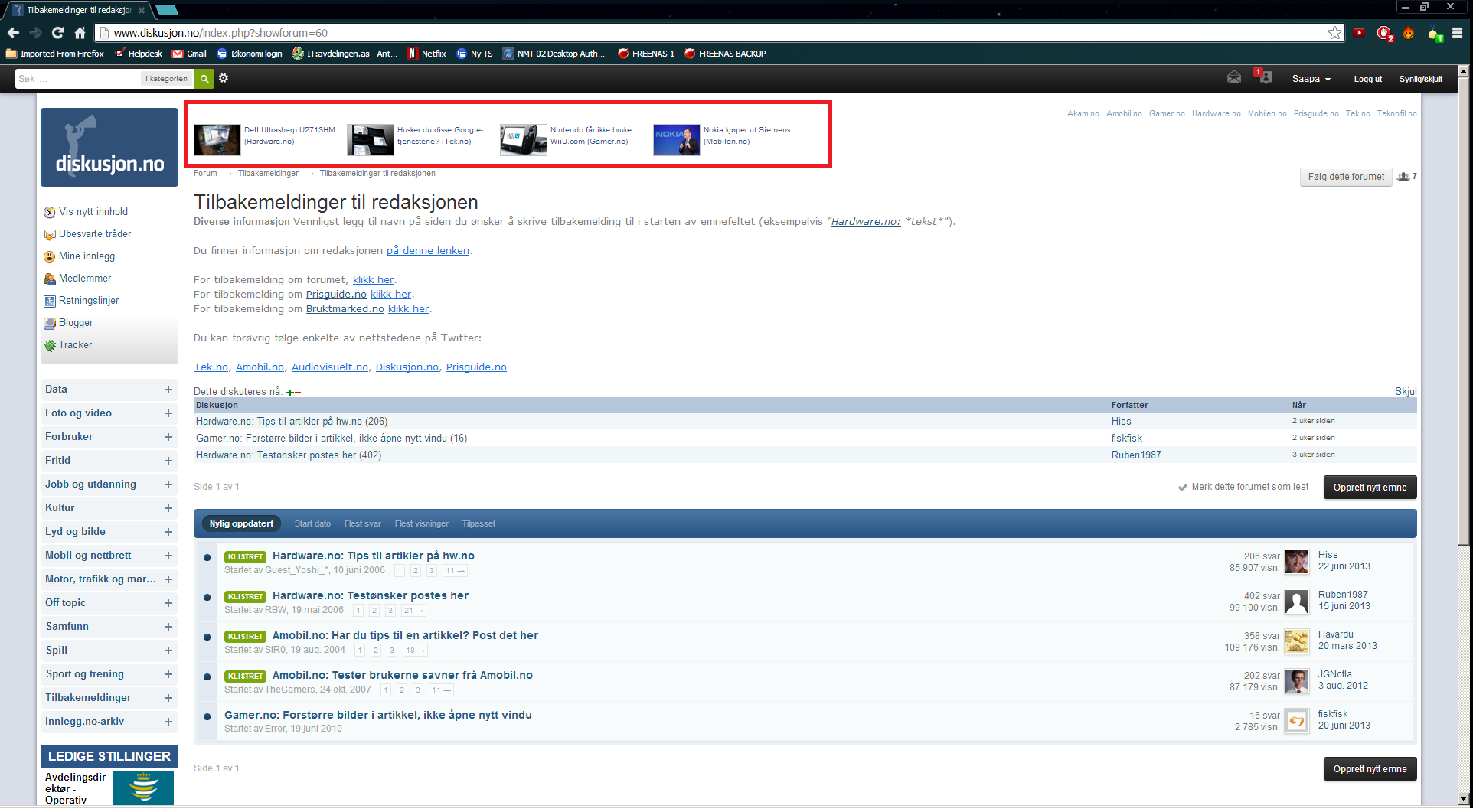Expand the Spill category
Screen dimensions: 1473x812
(x=168, y=651)
